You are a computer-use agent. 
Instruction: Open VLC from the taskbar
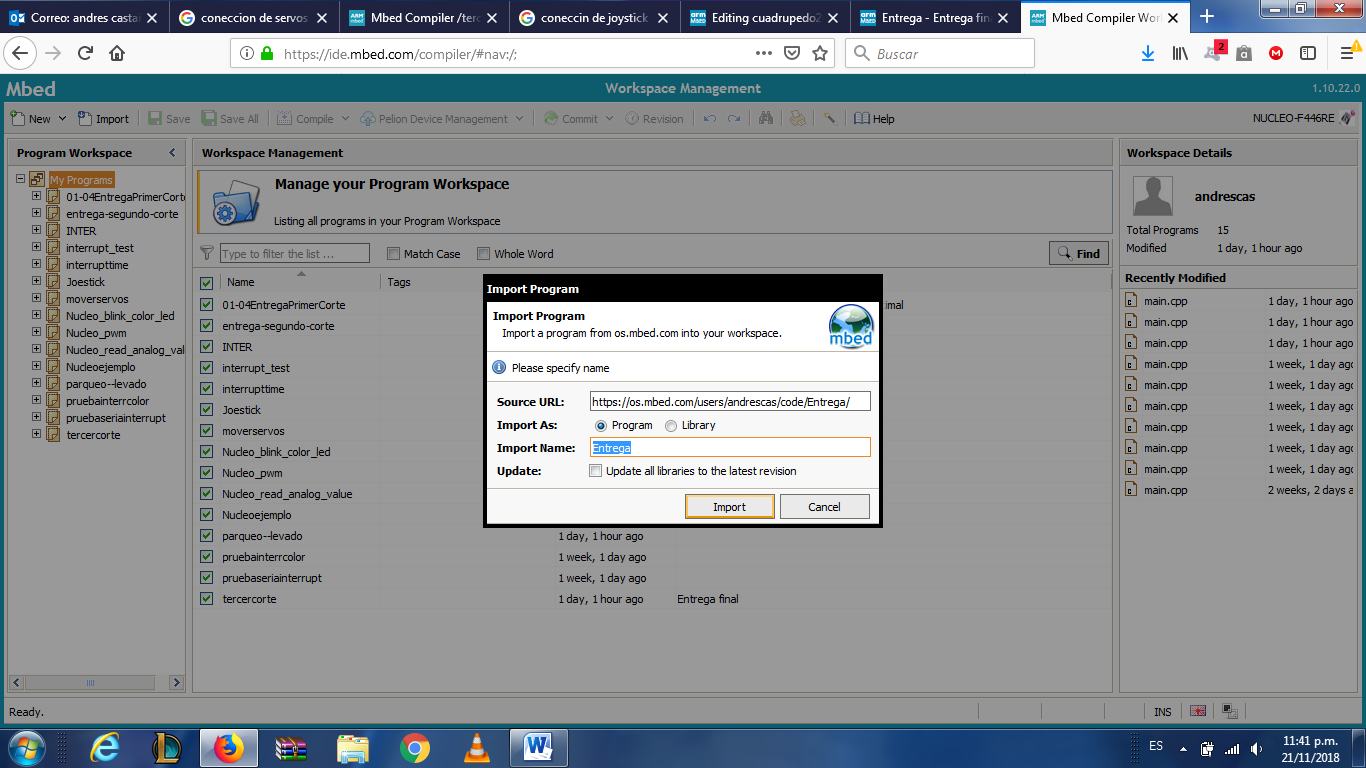[478, 747]
